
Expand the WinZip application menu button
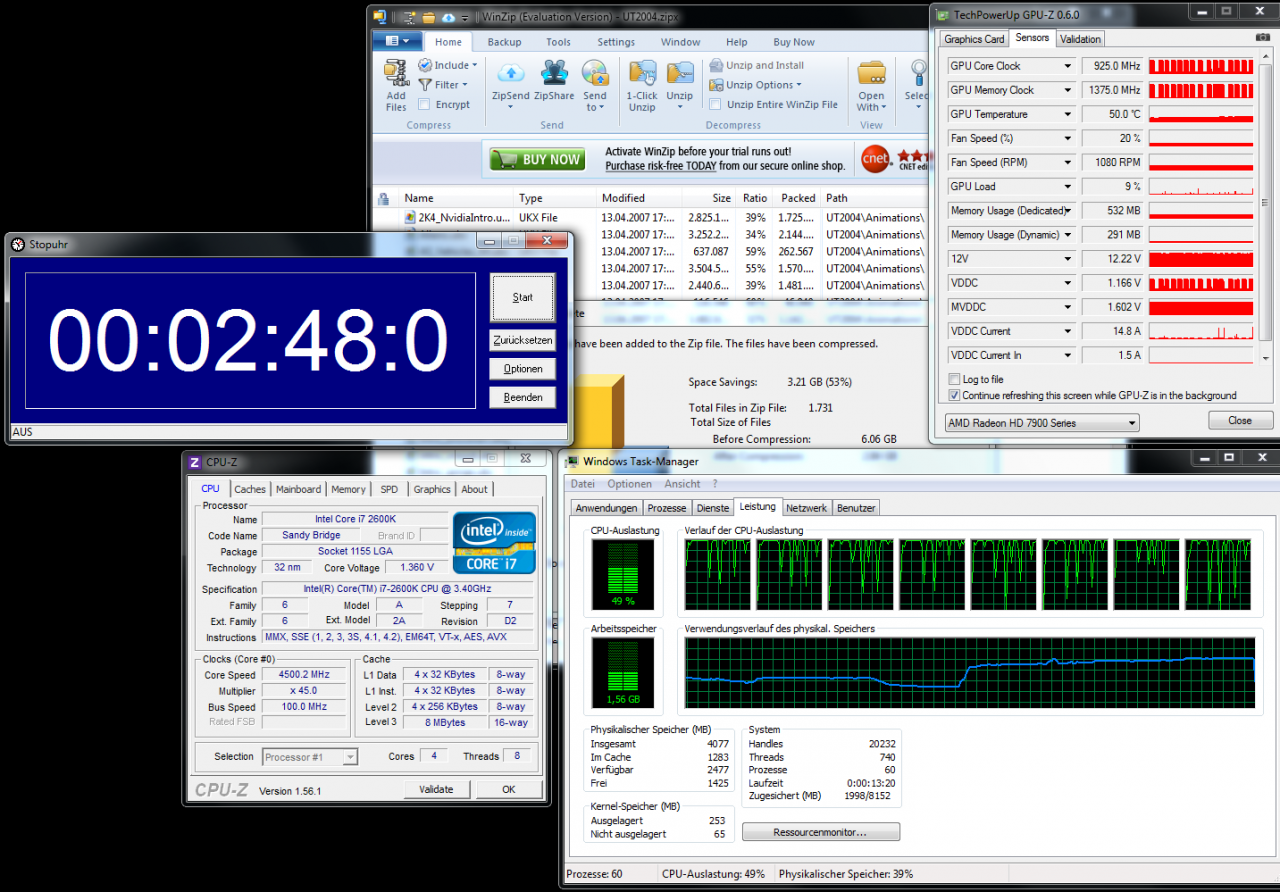tap(397, 41)
